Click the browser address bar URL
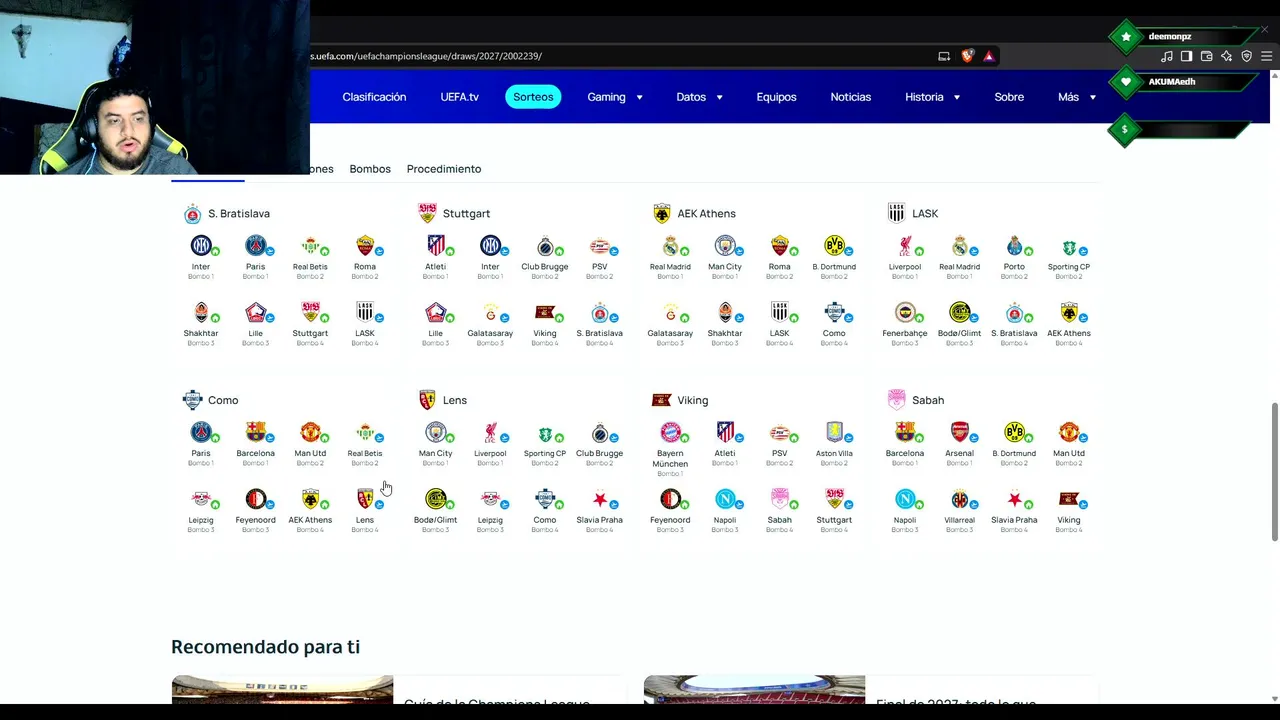The image size is (1280, 720). [426, 56]
